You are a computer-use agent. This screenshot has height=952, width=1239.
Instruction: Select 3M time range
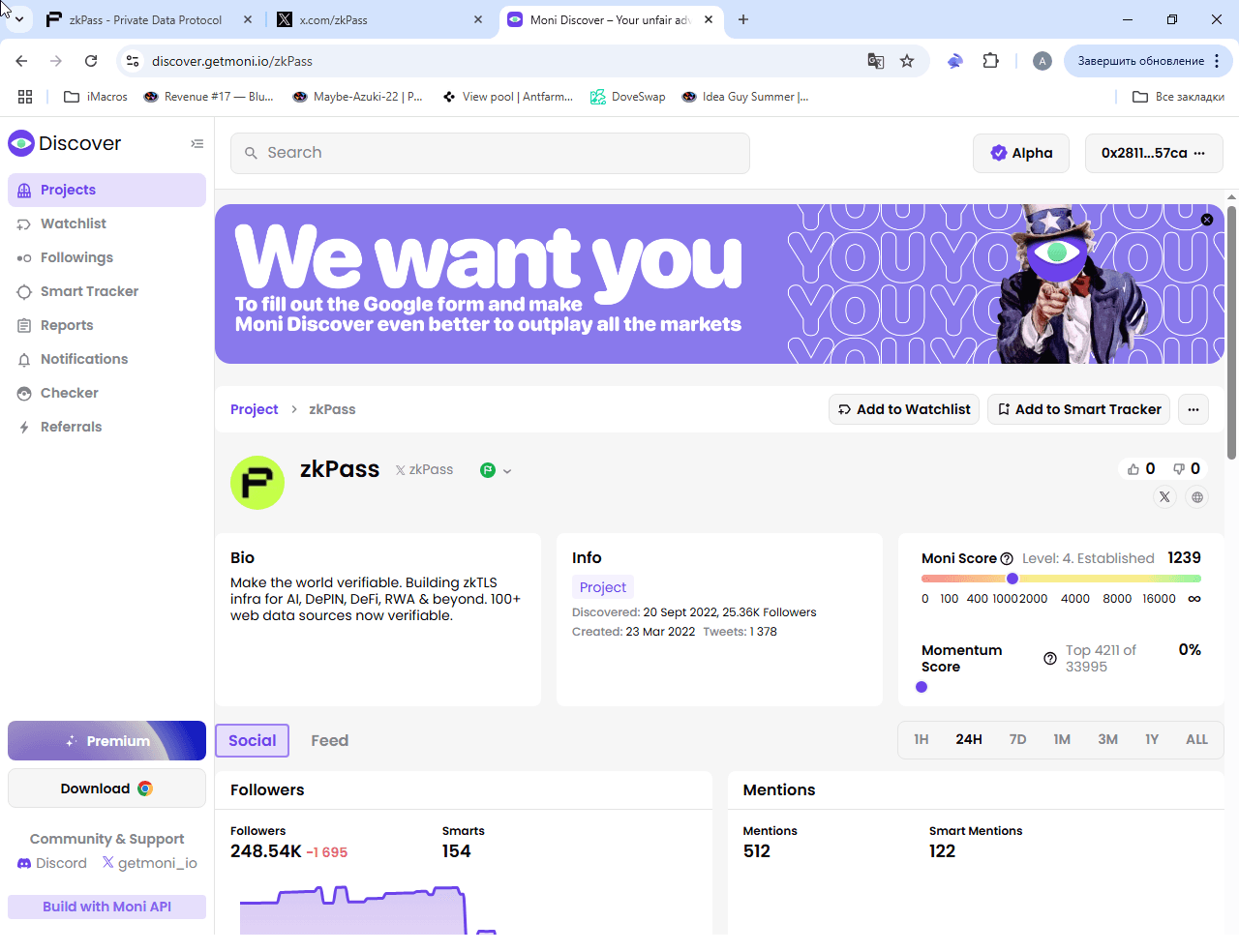(1107, 739)
